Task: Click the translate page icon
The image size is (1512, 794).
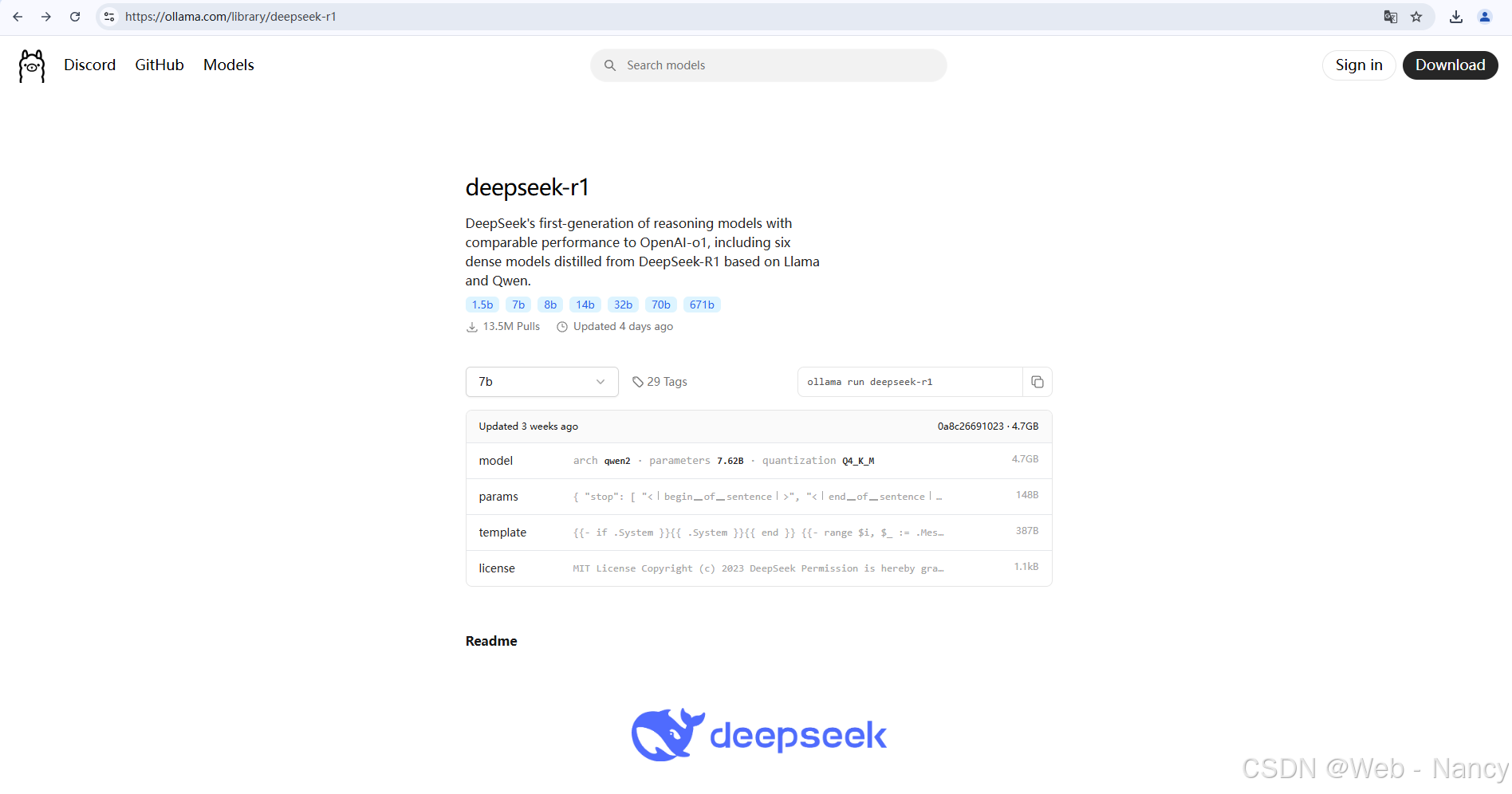Action: click(x=1391, y=17)
